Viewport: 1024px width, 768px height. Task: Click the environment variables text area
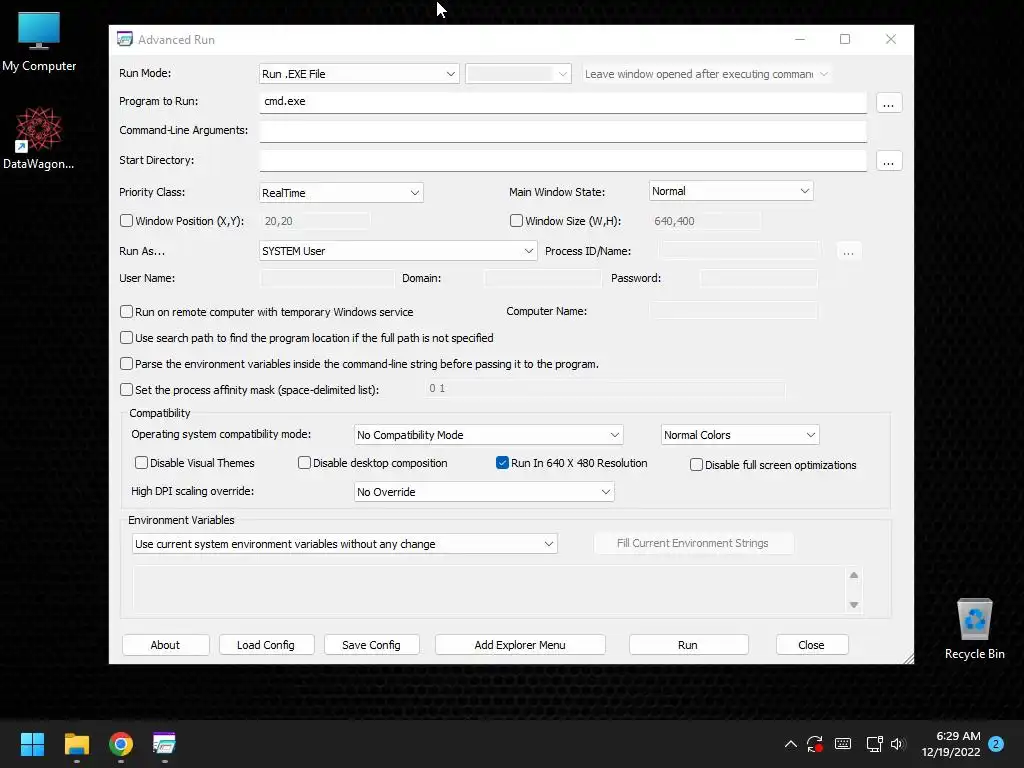(x=489, y=590)
